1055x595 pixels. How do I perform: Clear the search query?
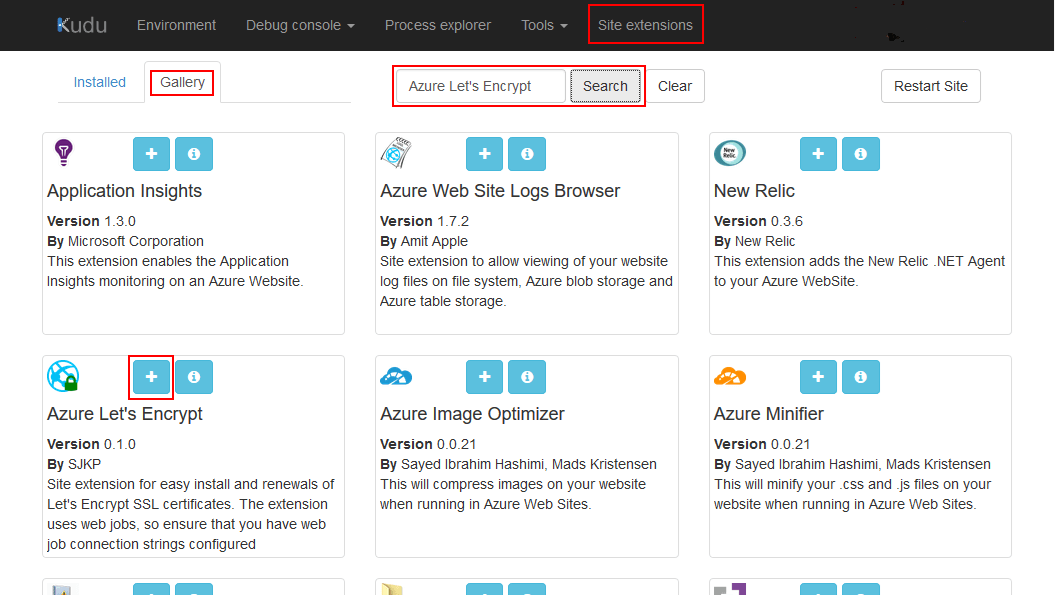[675, 86]
